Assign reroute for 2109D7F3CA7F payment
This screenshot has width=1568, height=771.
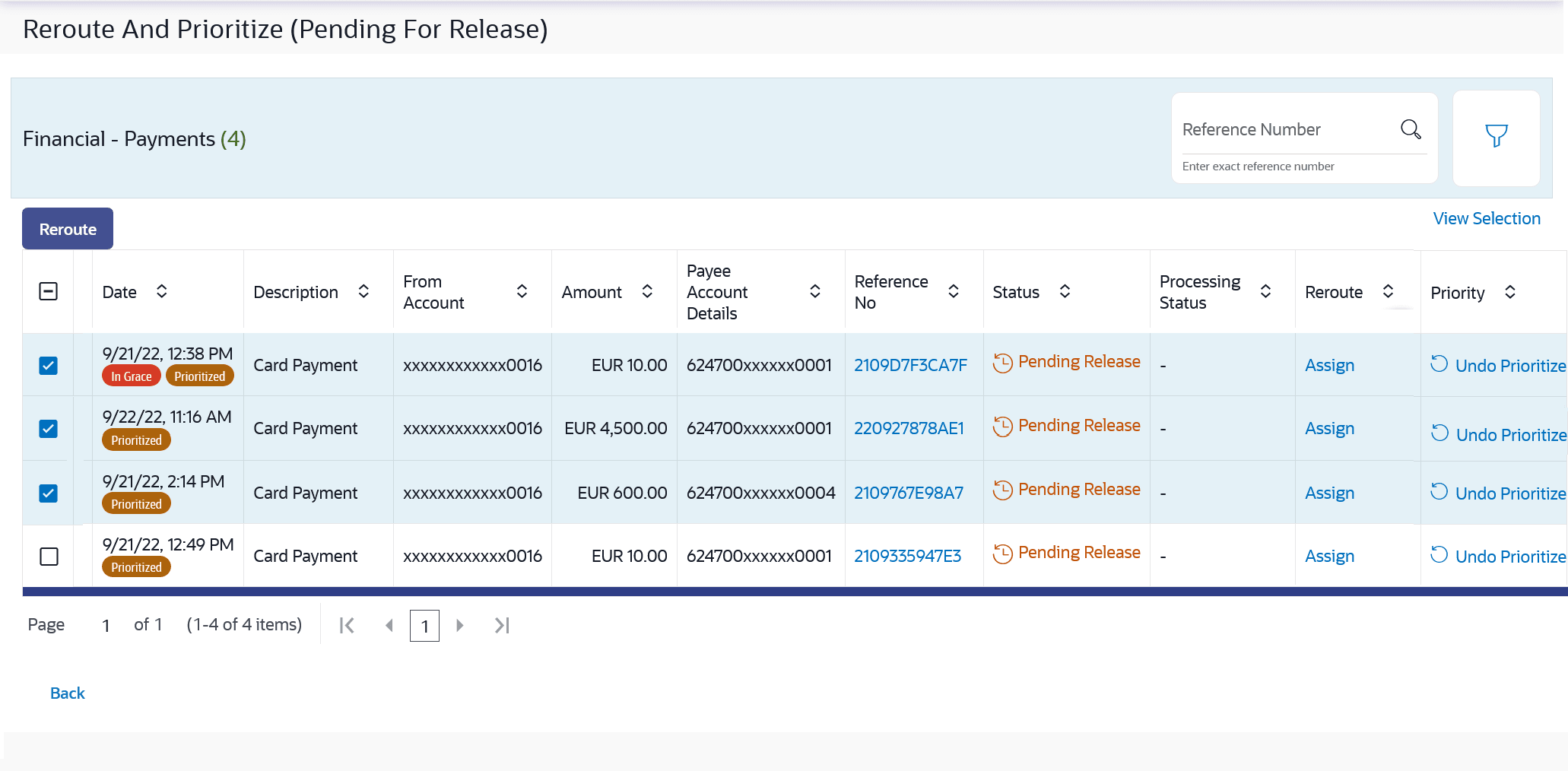pyautogui.click(x=1329, y=366)
